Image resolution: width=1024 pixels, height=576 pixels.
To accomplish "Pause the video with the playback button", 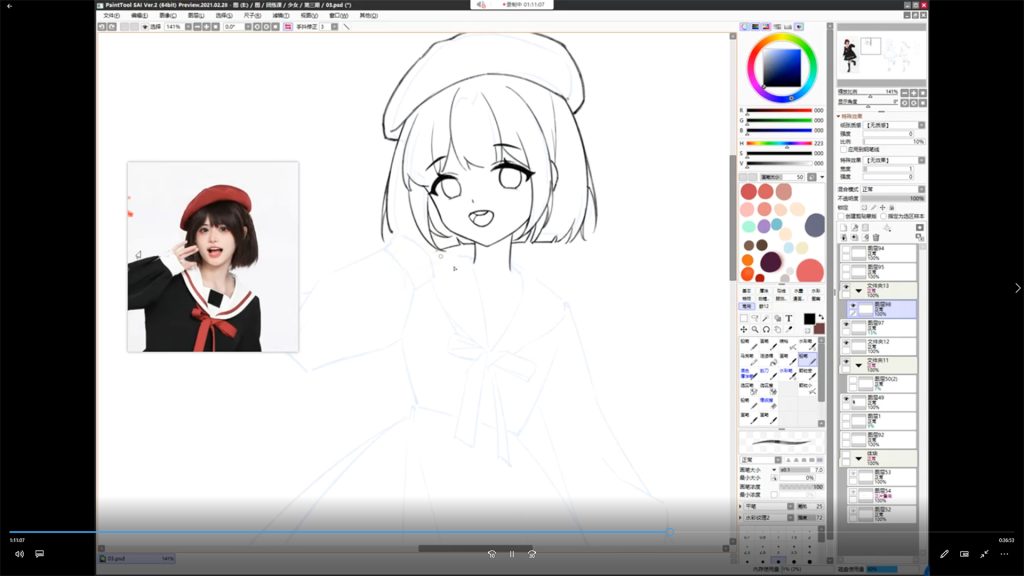I will [511, 553].
